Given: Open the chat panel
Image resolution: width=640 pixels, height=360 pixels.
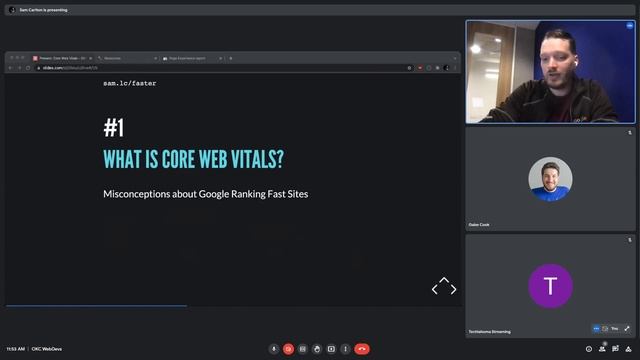Looking at the screenshot, I should tap(615, 349).
